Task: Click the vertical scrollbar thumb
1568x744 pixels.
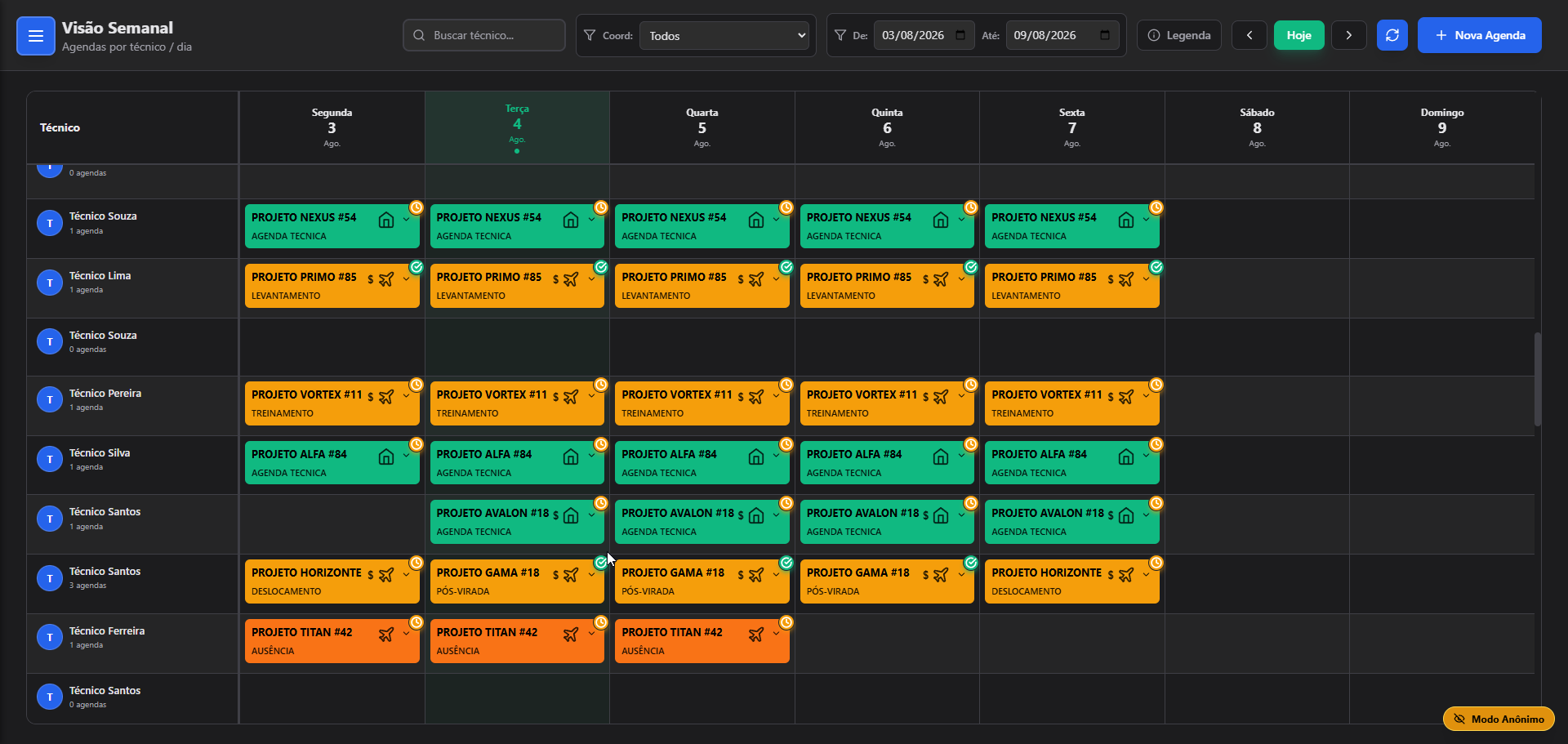Action: coord(1538,379)
